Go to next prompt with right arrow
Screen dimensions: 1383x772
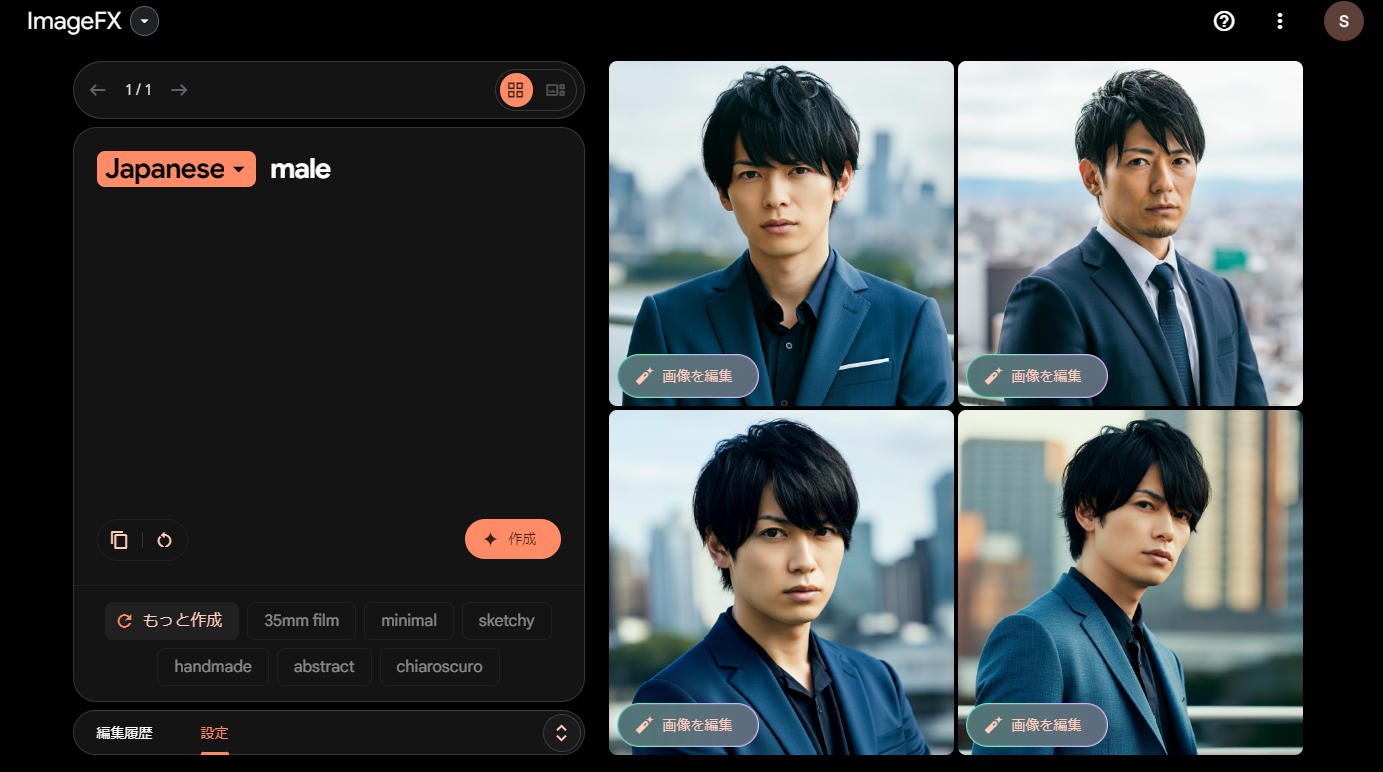(x=179, y=90)
